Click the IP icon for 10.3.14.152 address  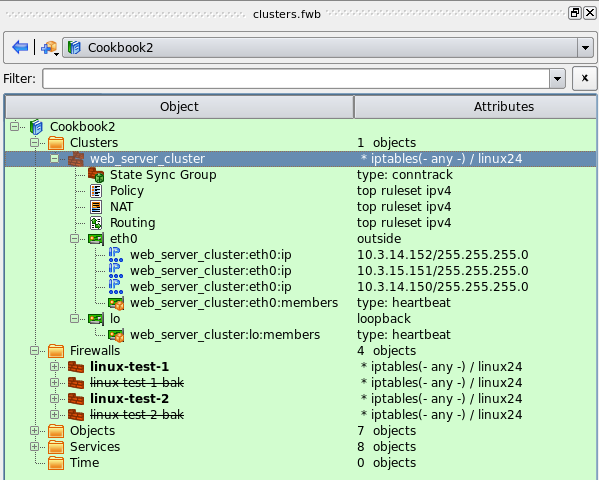pos(116,255)
